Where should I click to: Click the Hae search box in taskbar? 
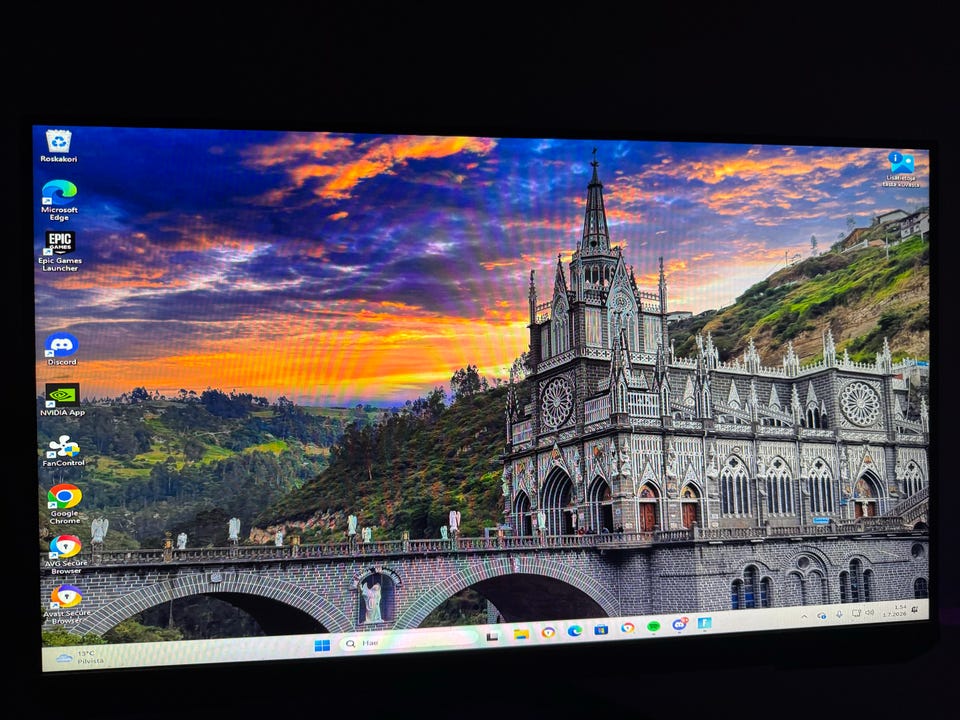click(408, 642)
